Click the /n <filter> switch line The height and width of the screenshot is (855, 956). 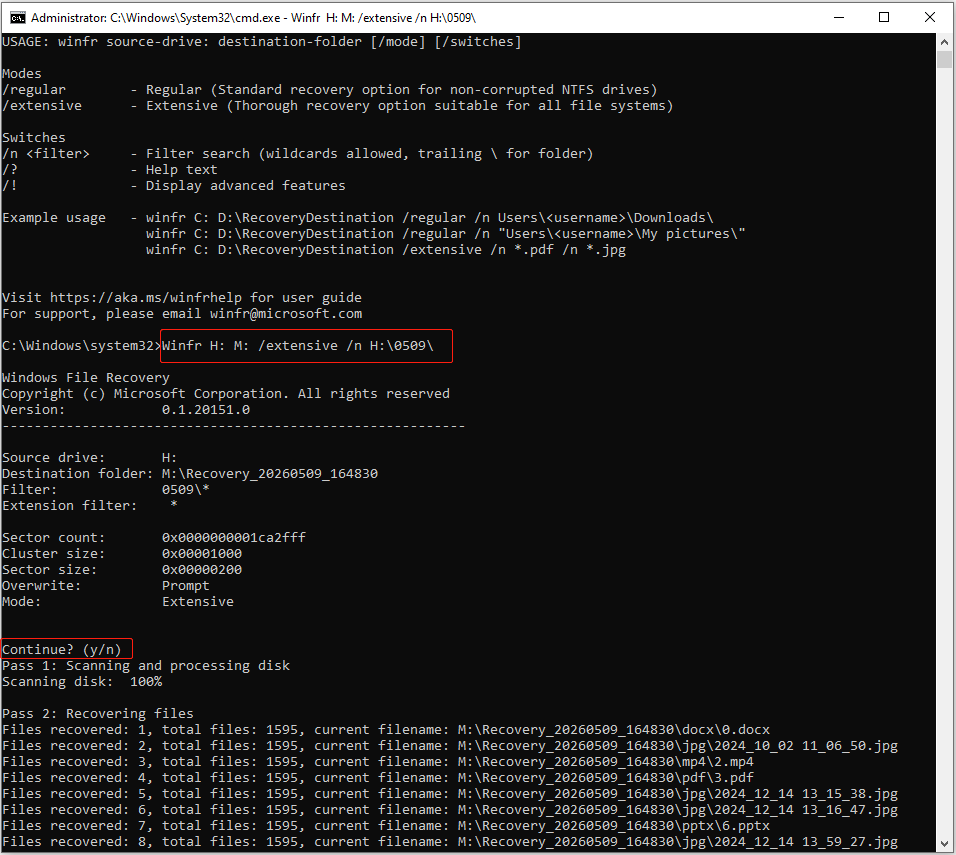[298, 154]
